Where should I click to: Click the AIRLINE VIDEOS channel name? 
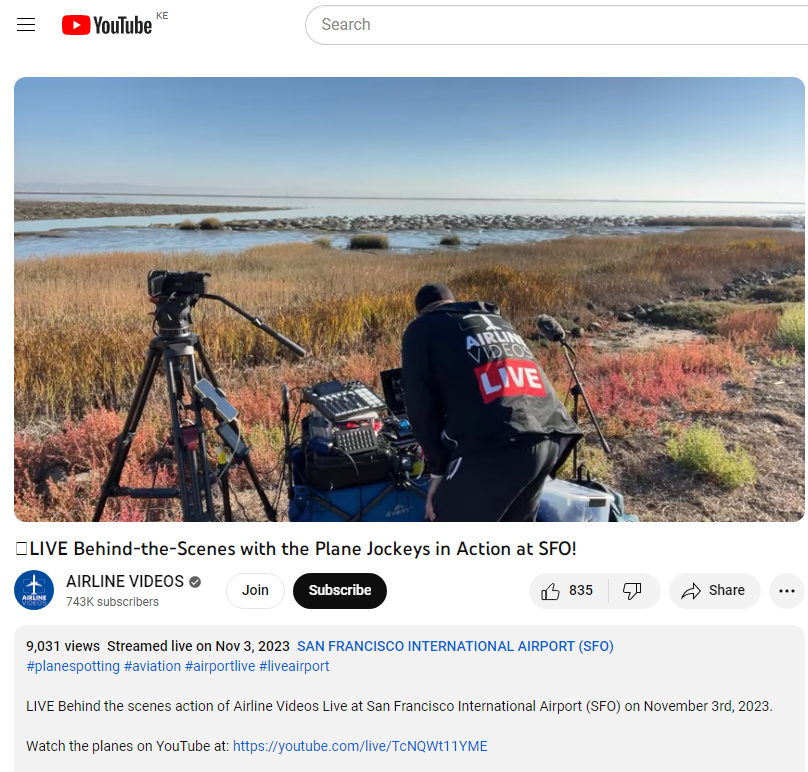point(124,581)
